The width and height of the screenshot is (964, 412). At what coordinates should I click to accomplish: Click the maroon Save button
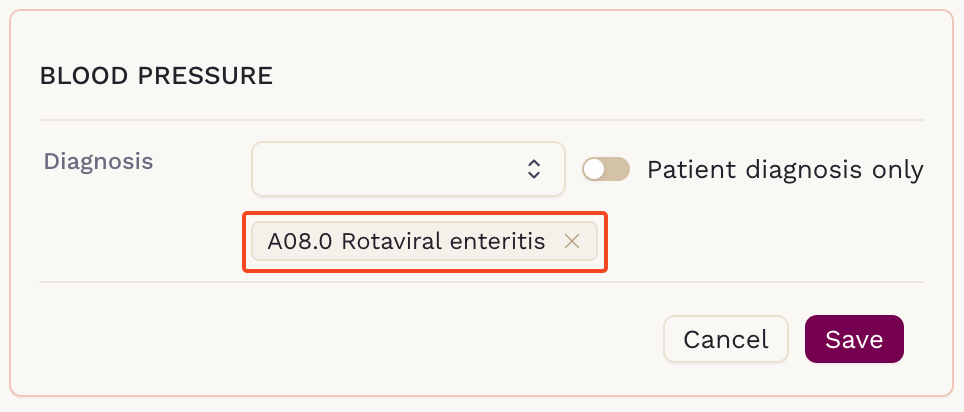point(854,339)
